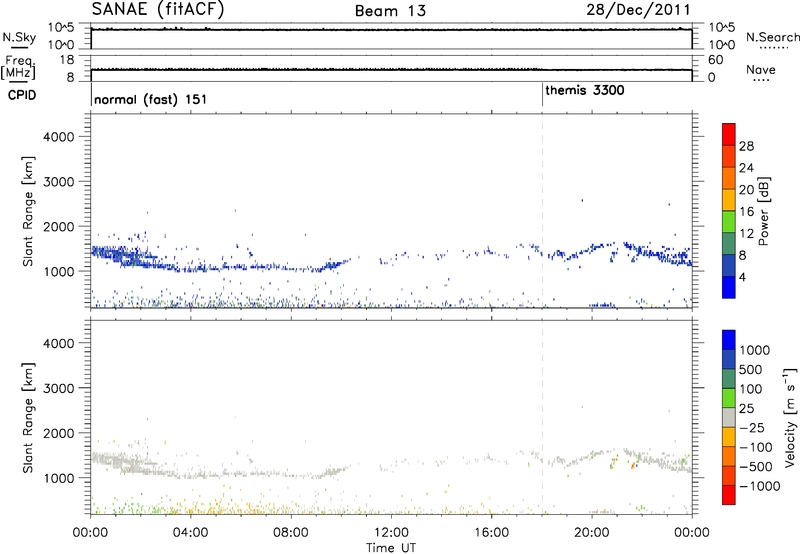The image size is (800, 554).
Task: Select the Freq. [MHz] axis label
Action: 19,68
